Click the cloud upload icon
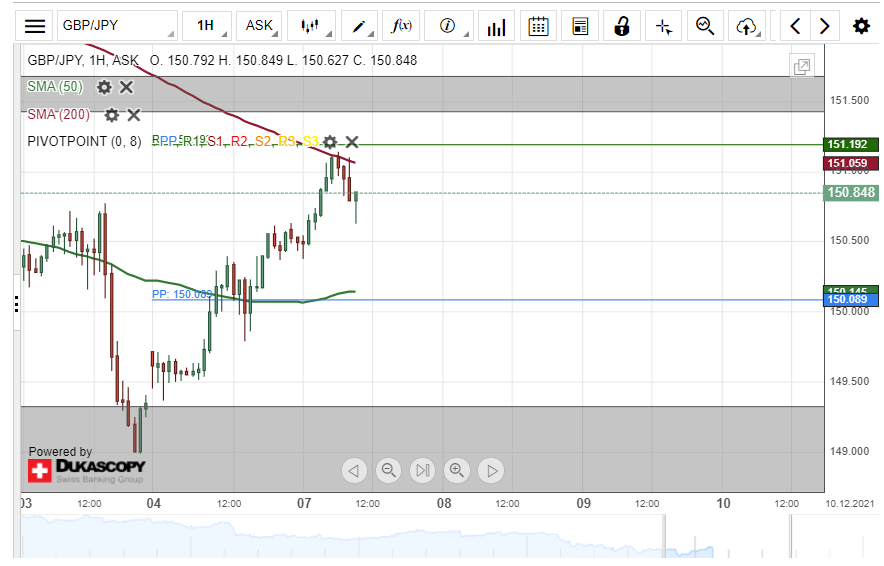884x566 pixels. pyautogui.click(x=746, y=26)
